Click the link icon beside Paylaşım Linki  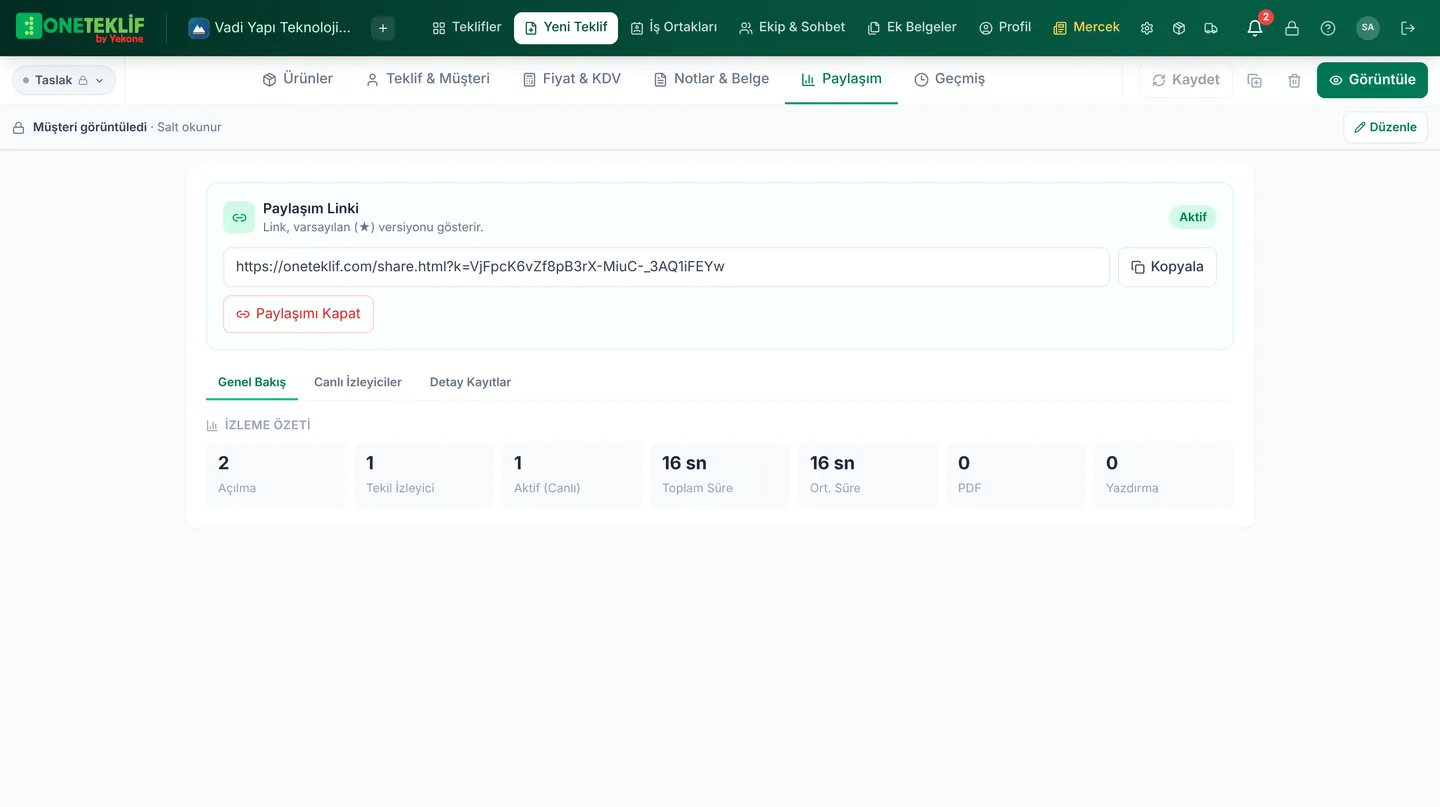(x=239, y=217)
